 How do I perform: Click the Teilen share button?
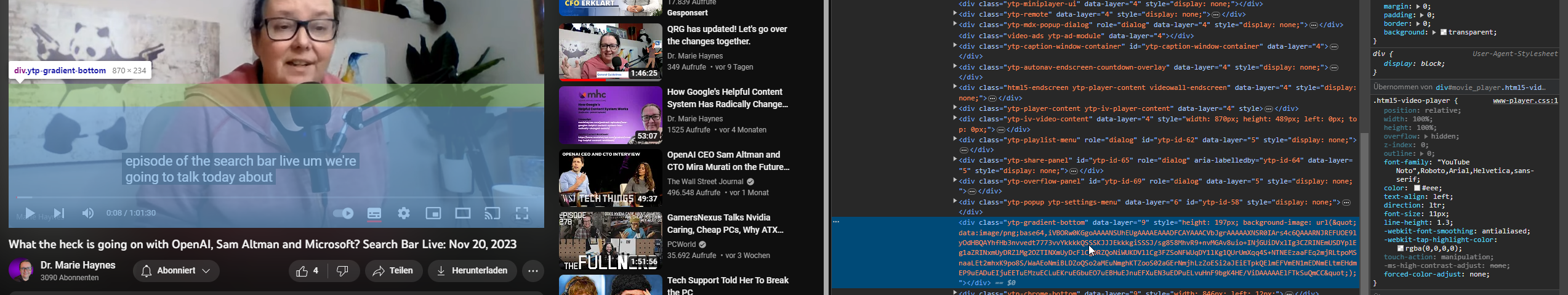coord(393,271)
